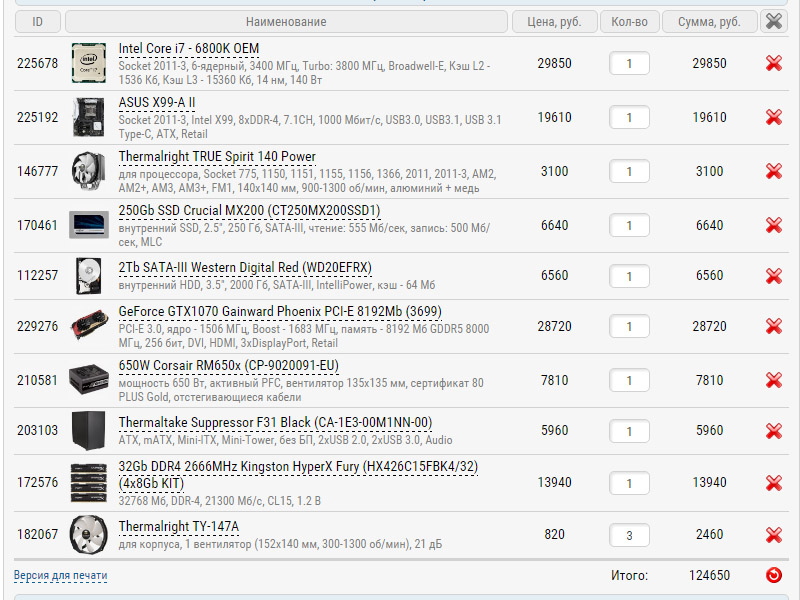Open Intel Core i7 - 6800K OEM link
Viewport: 800px width, 600px height.
189,48
